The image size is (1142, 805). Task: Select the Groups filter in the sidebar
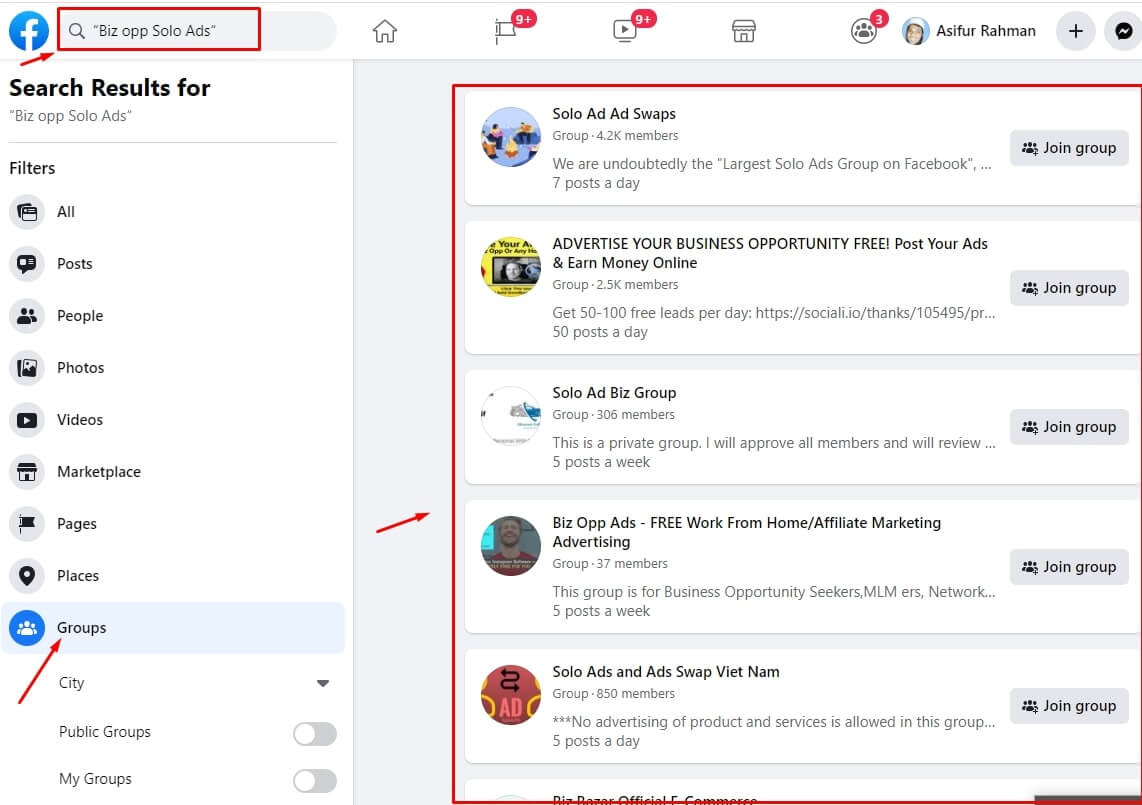click(x=82, y=627)
